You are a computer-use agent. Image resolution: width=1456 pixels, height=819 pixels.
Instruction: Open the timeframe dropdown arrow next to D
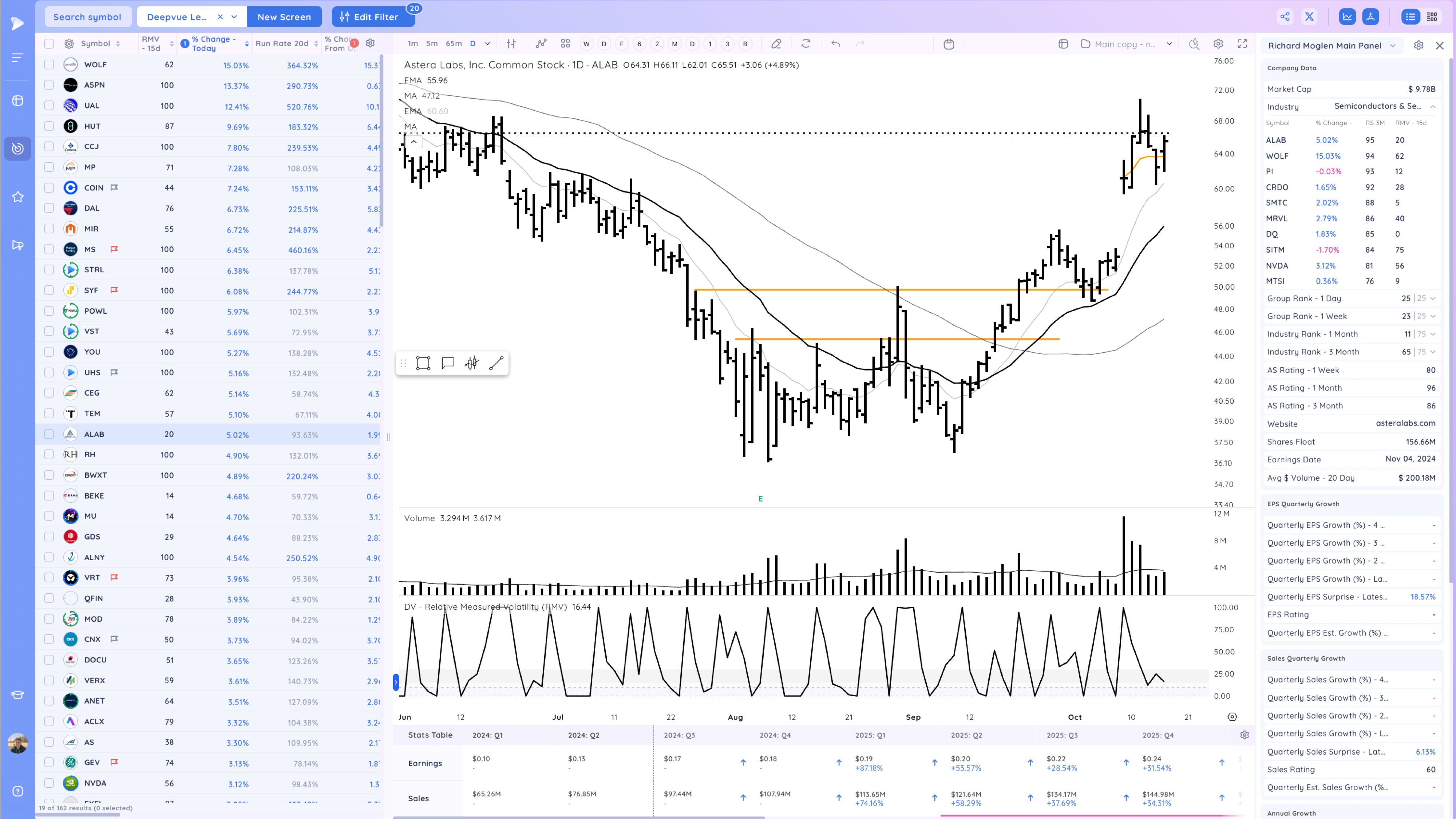pyautogui.click(x=487, y=44)
